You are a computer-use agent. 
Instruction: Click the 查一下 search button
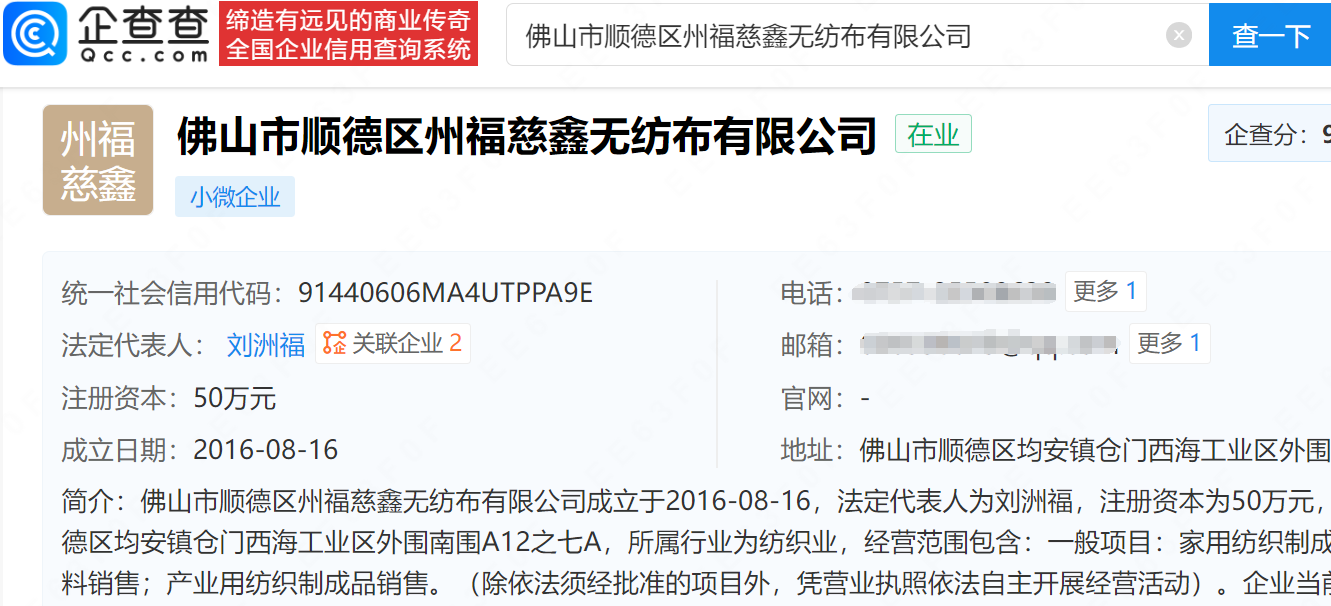(1270, 35)
